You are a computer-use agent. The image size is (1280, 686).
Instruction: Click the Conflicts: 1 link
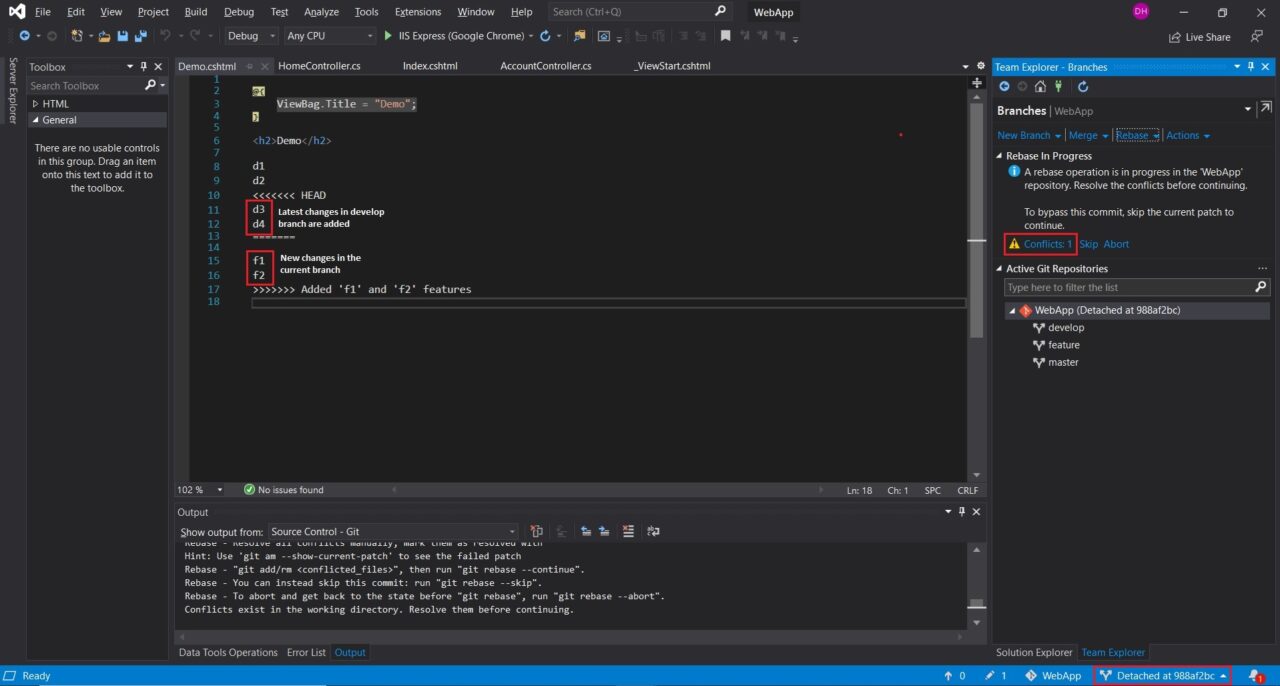tap(1046, 243)
